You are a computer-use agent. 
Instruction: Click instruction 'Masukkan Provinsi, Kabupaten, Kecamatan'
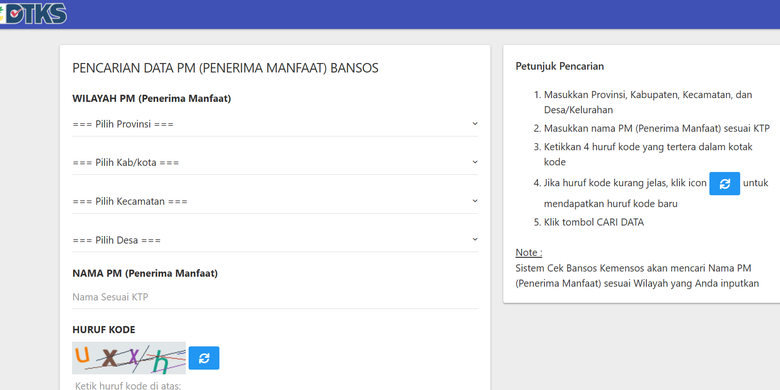coord(648,102)
